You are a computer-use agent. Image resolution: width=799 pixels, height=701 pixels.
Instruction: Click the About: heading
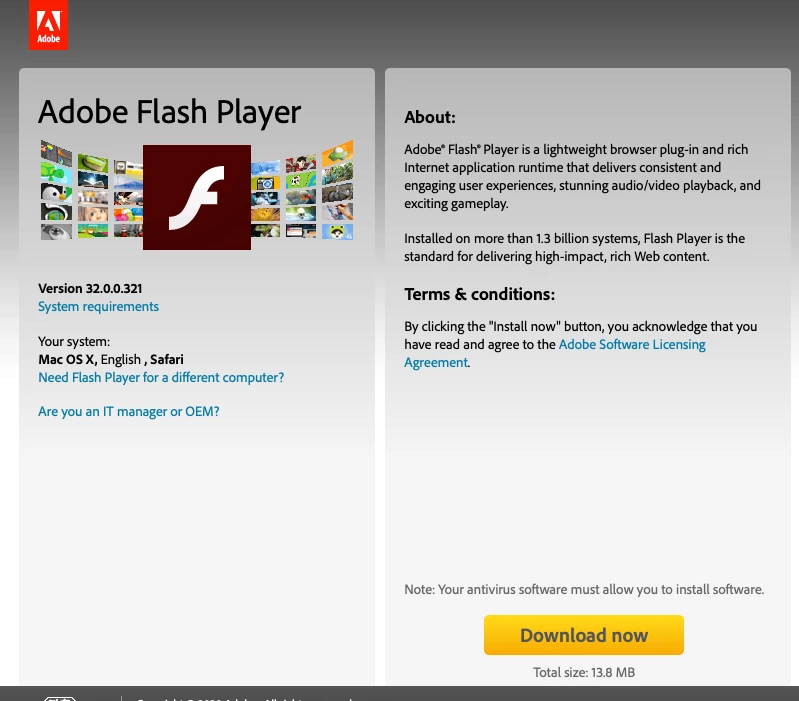pos(430,117)
